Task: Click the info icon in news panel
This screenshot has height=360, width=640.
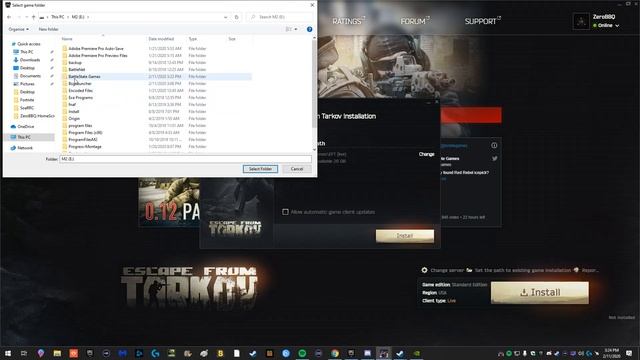Action: 494,146
